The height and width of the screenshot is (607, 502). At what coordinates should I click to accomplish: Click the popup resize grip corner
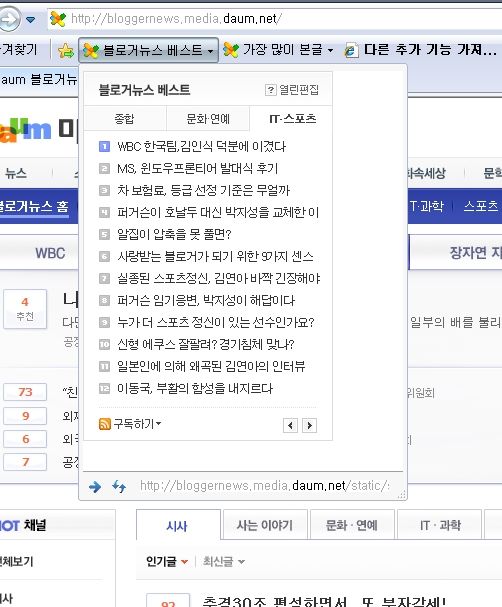coord(402,494)
